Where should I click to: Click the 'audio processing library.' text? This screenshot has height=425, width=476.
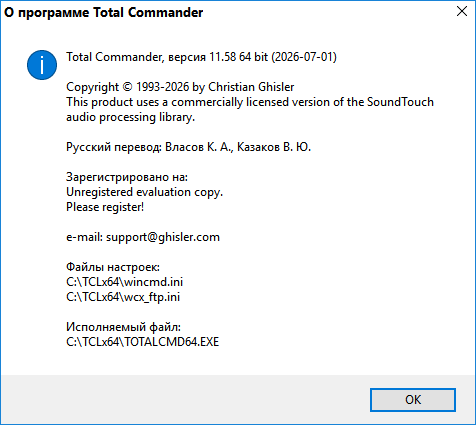click(130, 117)
